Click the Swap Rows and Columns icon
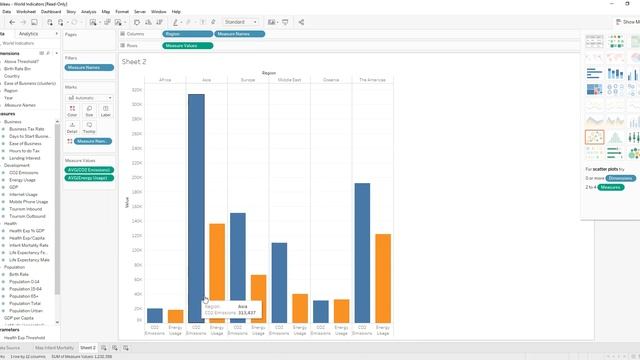 [x=137, y=22]
